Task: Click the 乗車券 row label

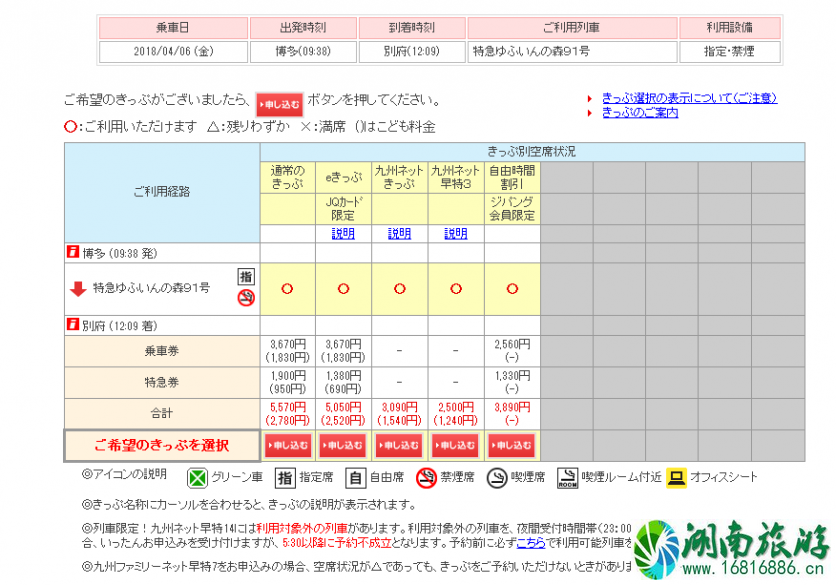Action: click(x=162, y=351)
